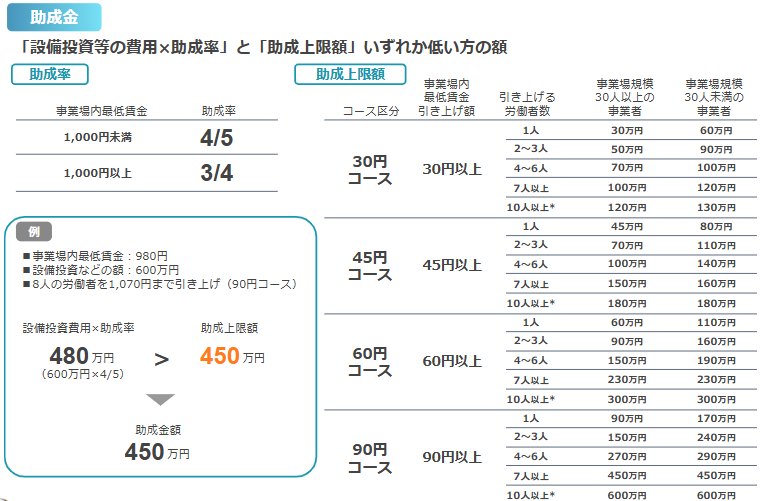The image size is (766, 501).
Task: Select the 60円コース label
Action: 370,361
